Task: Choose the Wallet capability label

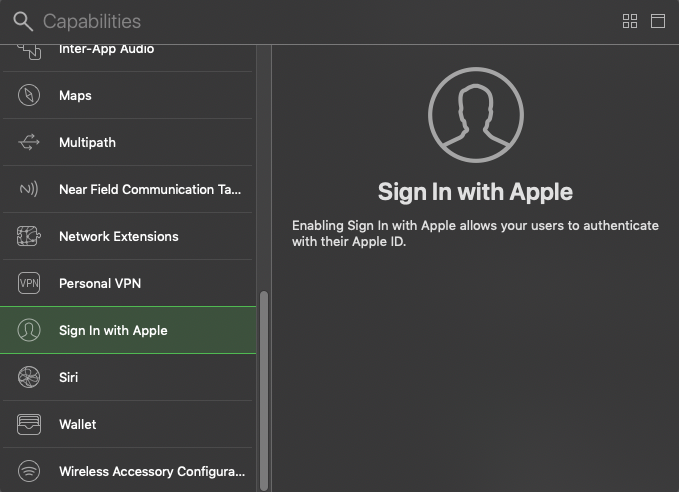Action: coord(78,425)
